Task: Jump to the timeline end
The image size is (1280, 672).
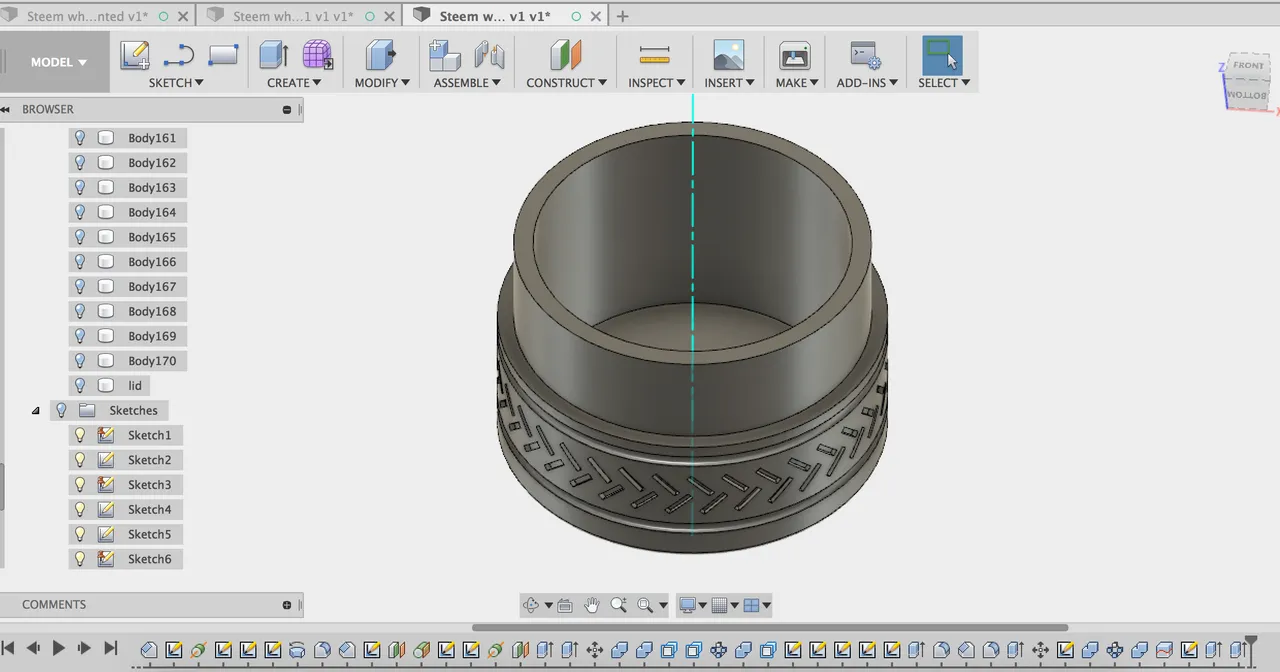Action: click(111, 648)
